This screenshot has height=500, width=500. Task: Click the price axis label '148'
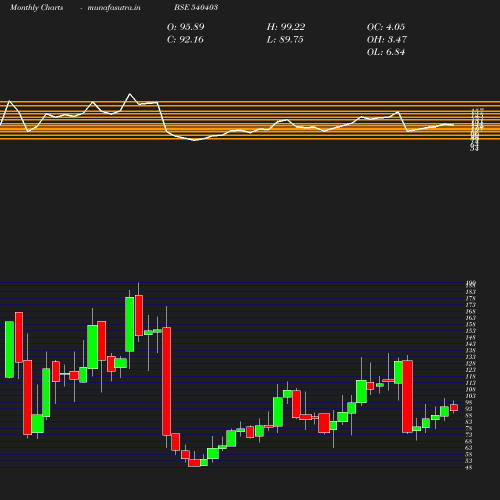point(471,337)
